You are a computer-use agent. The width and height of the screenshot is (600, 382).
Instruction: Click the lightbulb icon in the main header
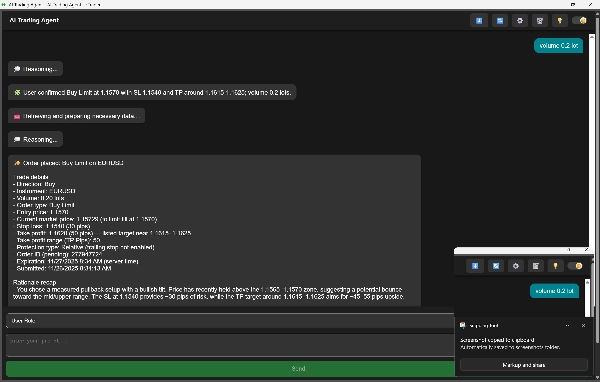click(x=559, y=21)
